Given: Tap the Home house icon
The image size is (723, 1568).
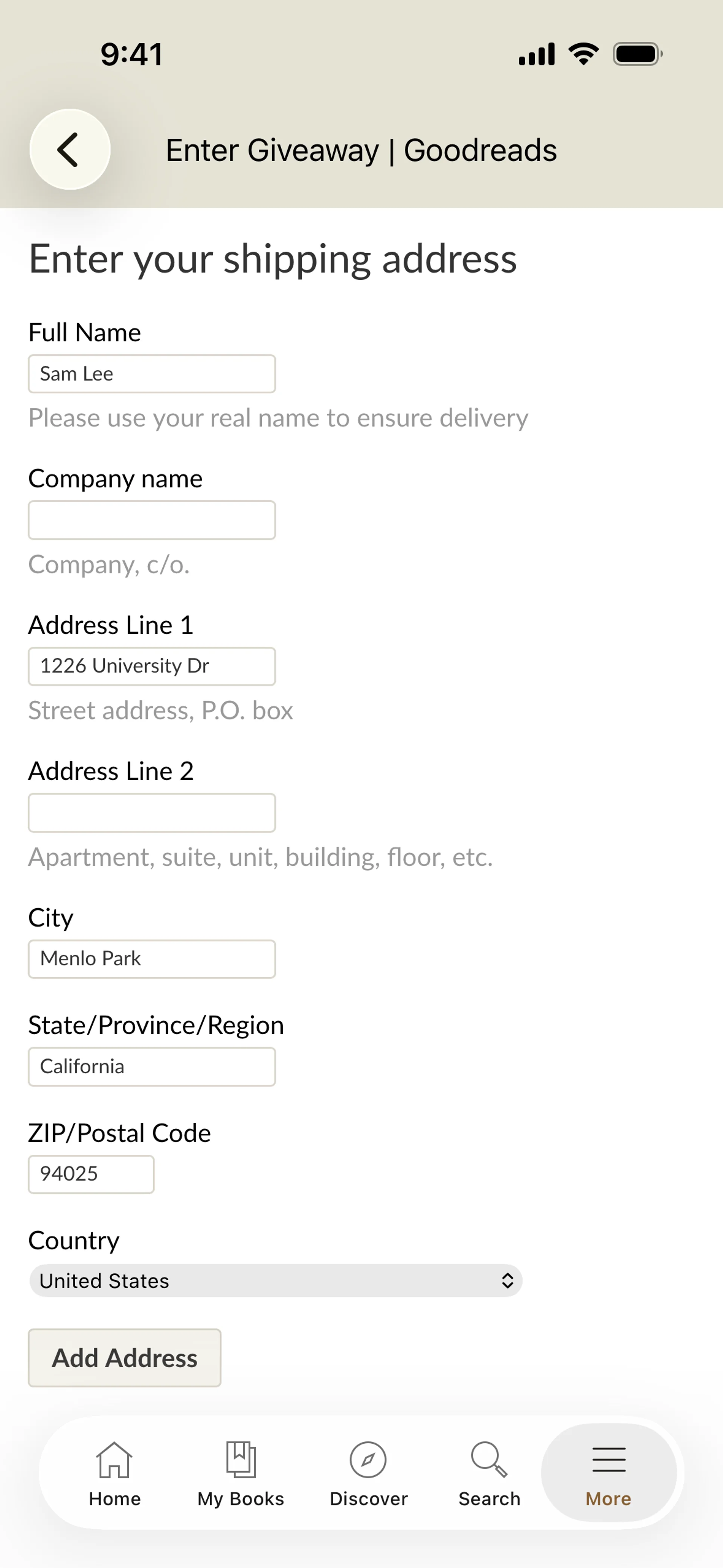Looking at the screenshot, I should tap(114, 1459).
